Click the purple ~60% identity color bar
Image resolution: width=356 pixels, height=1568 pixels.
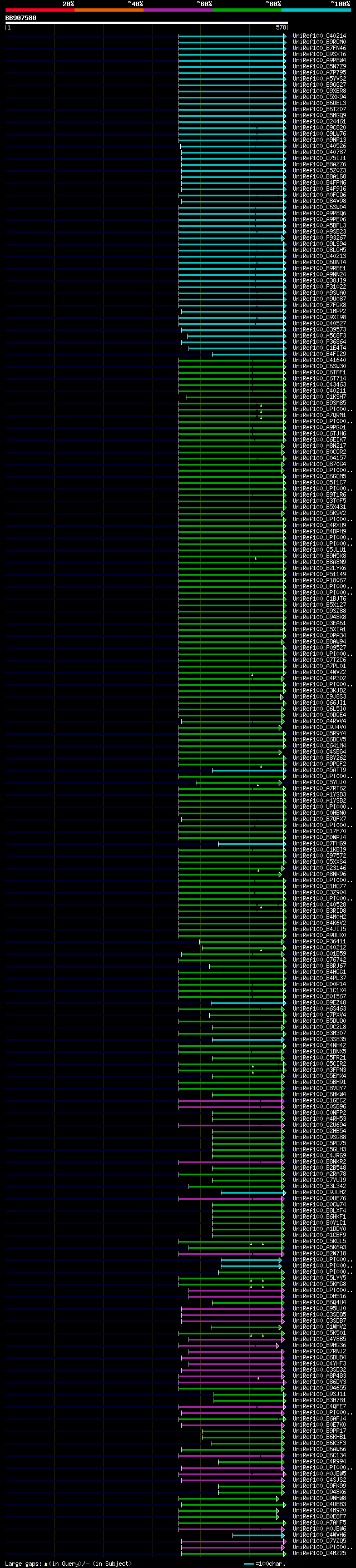click(177, 10)
